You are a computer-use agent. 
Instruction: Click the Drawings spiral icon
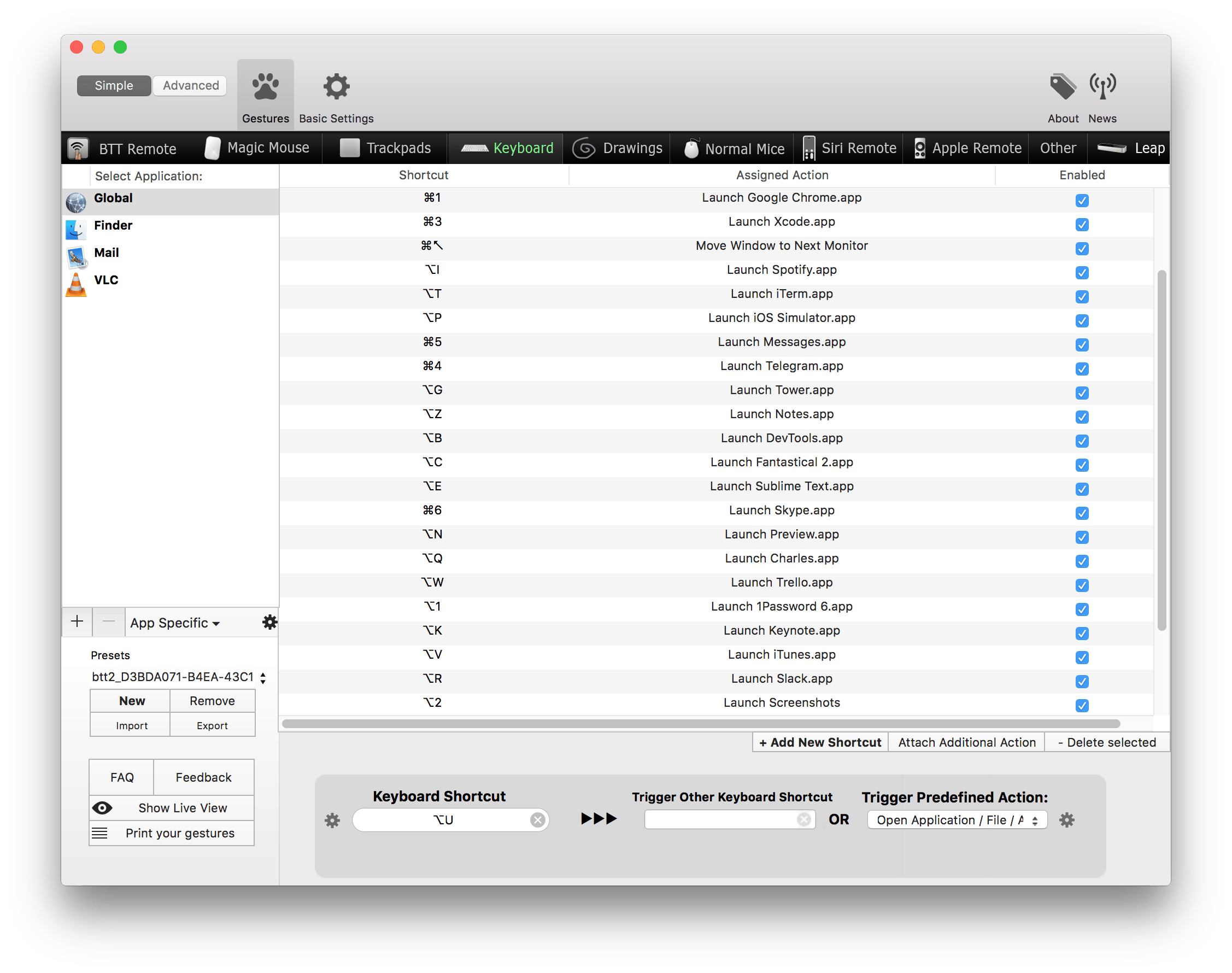[584, 148]
